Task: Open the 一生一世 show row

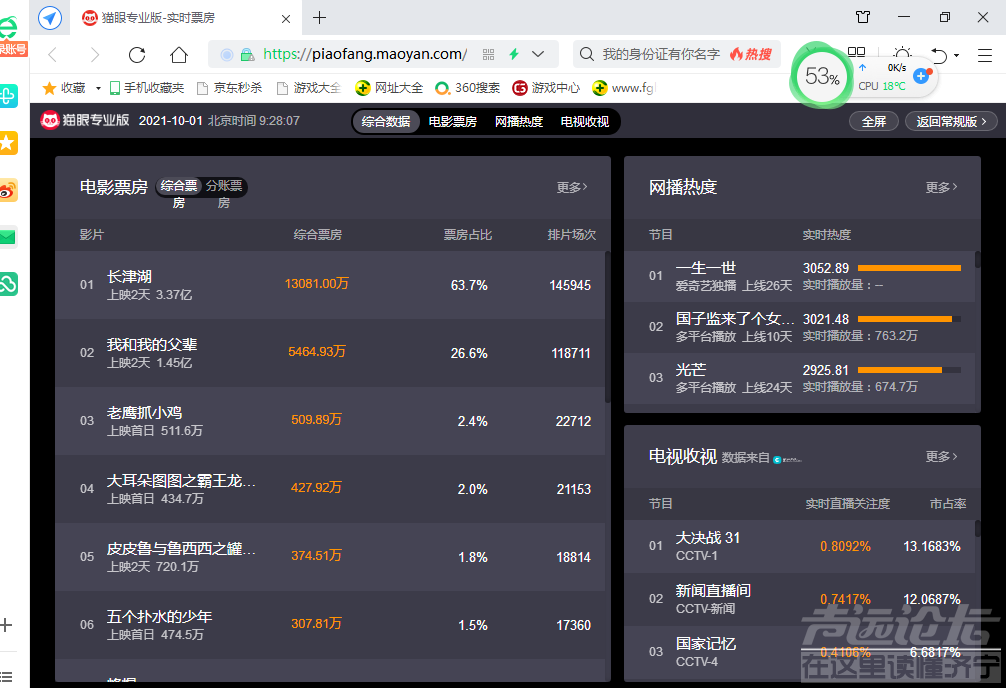Action: coord(799,276)
